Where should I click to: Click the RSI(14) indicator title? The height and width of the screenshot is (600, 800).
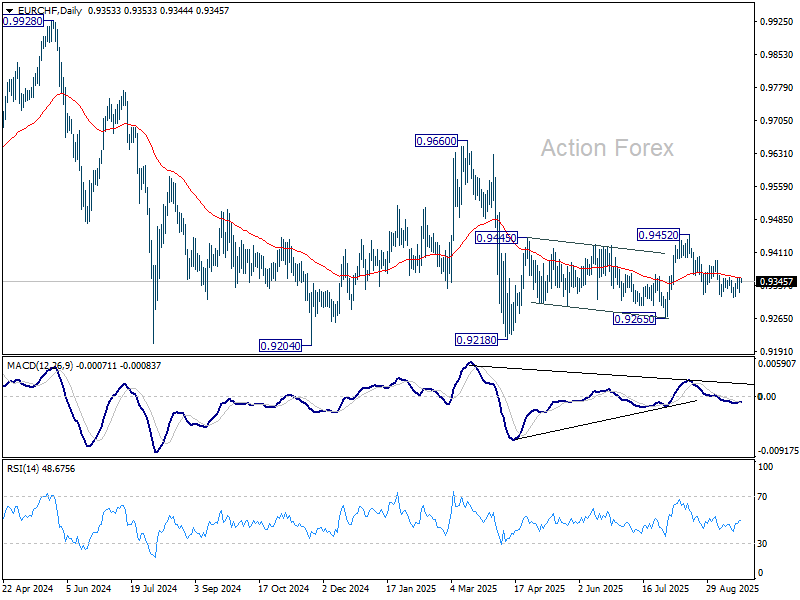[23, 468]
